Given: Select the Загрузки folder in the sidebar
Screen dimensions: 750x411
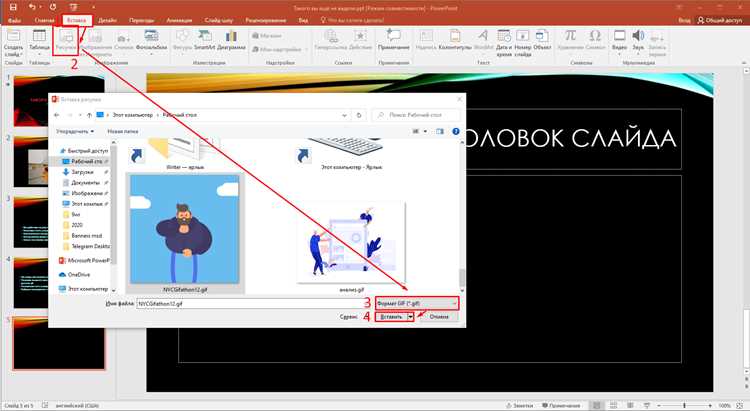Looking at the screenshot, I should [82, 172].
